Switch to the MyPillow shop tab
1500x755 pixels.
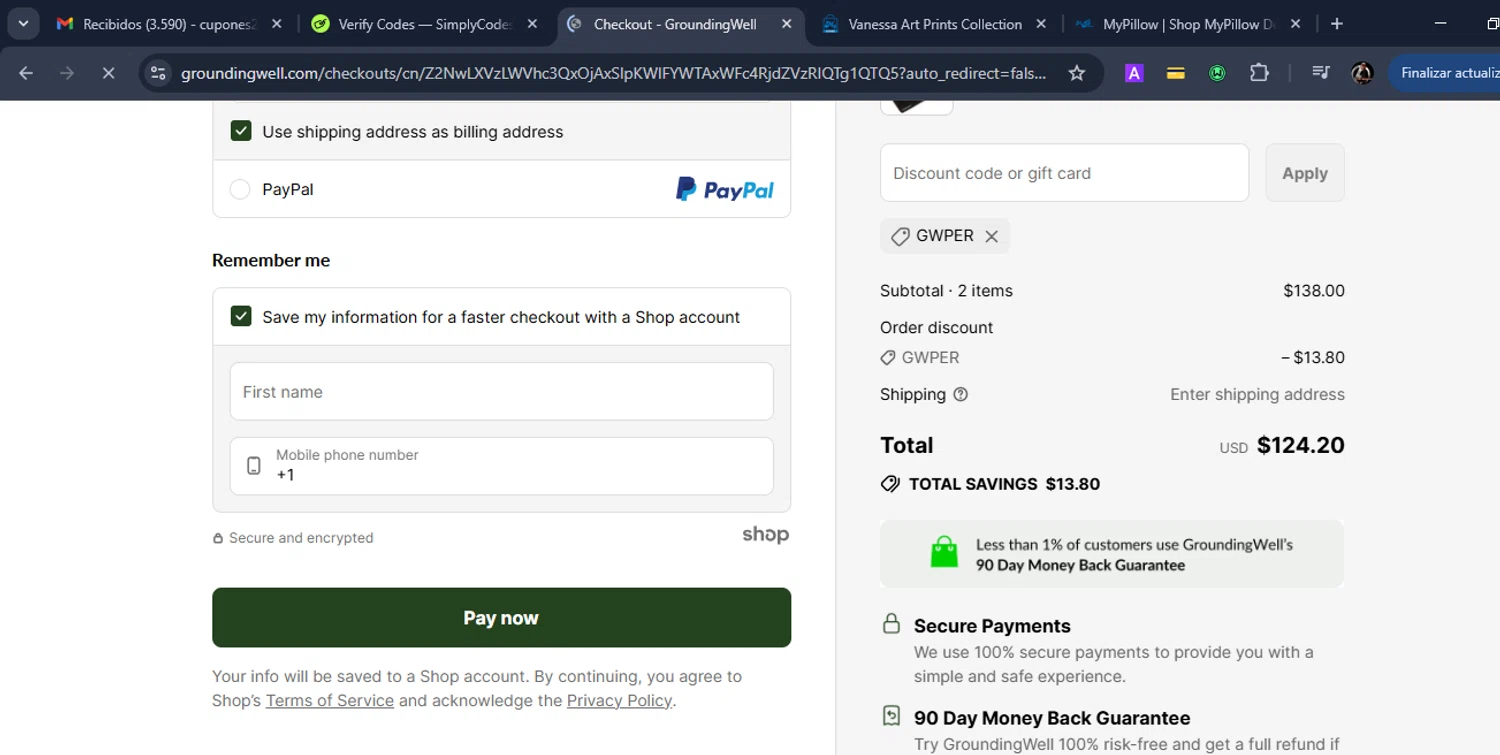tap(1189, 24)
